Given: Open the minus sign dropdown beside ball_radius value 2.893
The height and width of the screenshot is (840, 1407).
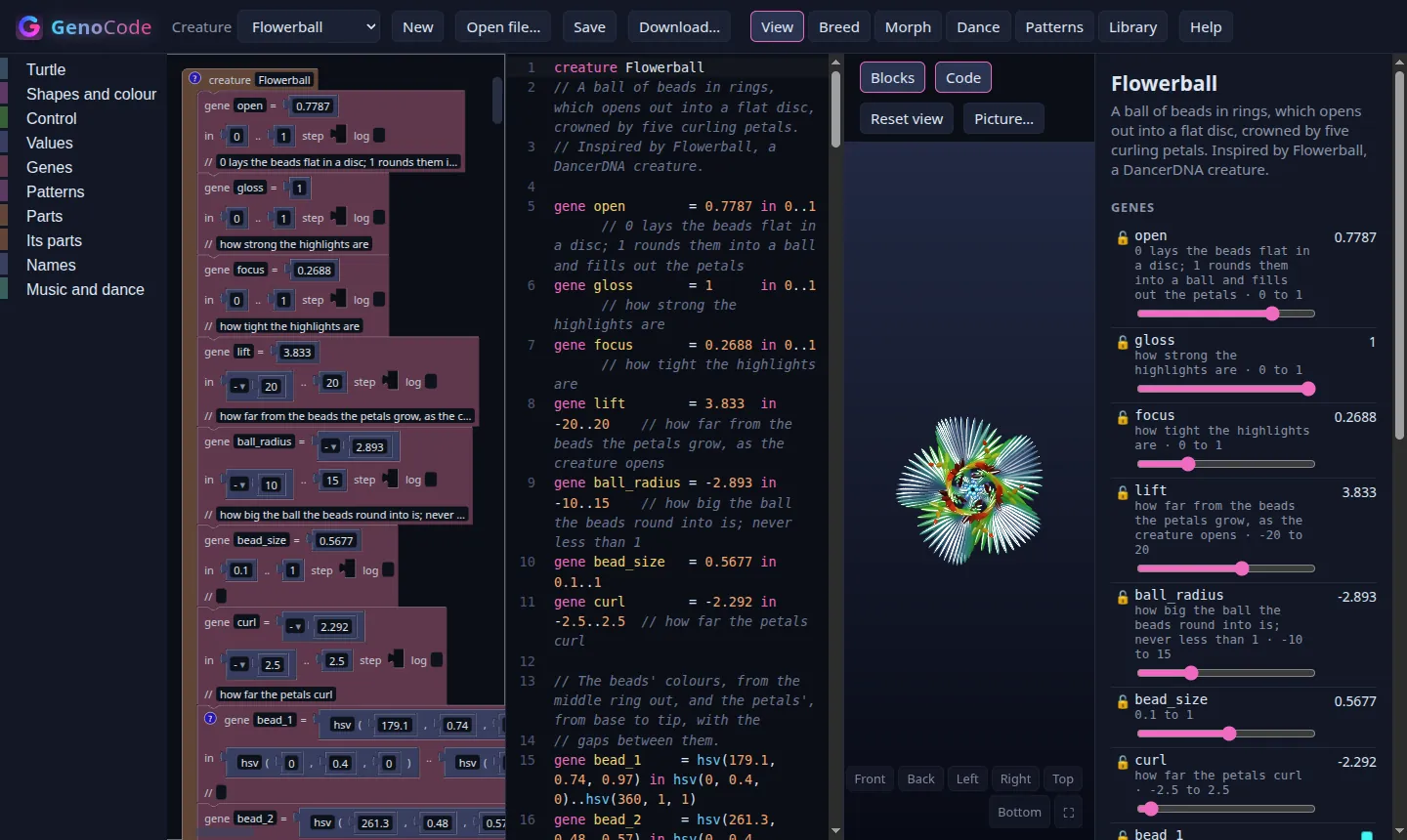Looking at the screenshot, I should (330, 446).
